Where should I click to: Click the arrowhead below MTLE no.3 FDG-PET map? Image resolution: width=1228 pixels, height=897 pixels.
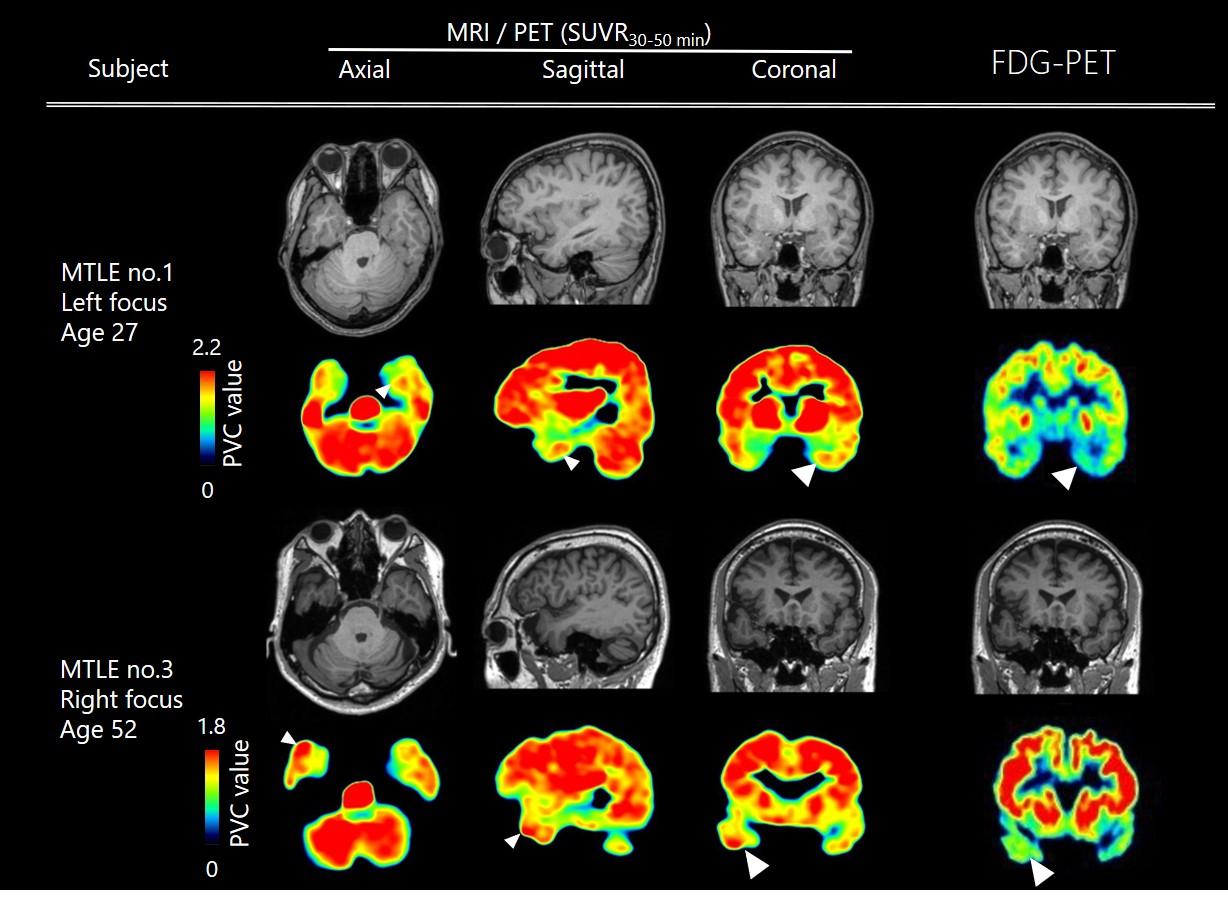coord(1042,874)
